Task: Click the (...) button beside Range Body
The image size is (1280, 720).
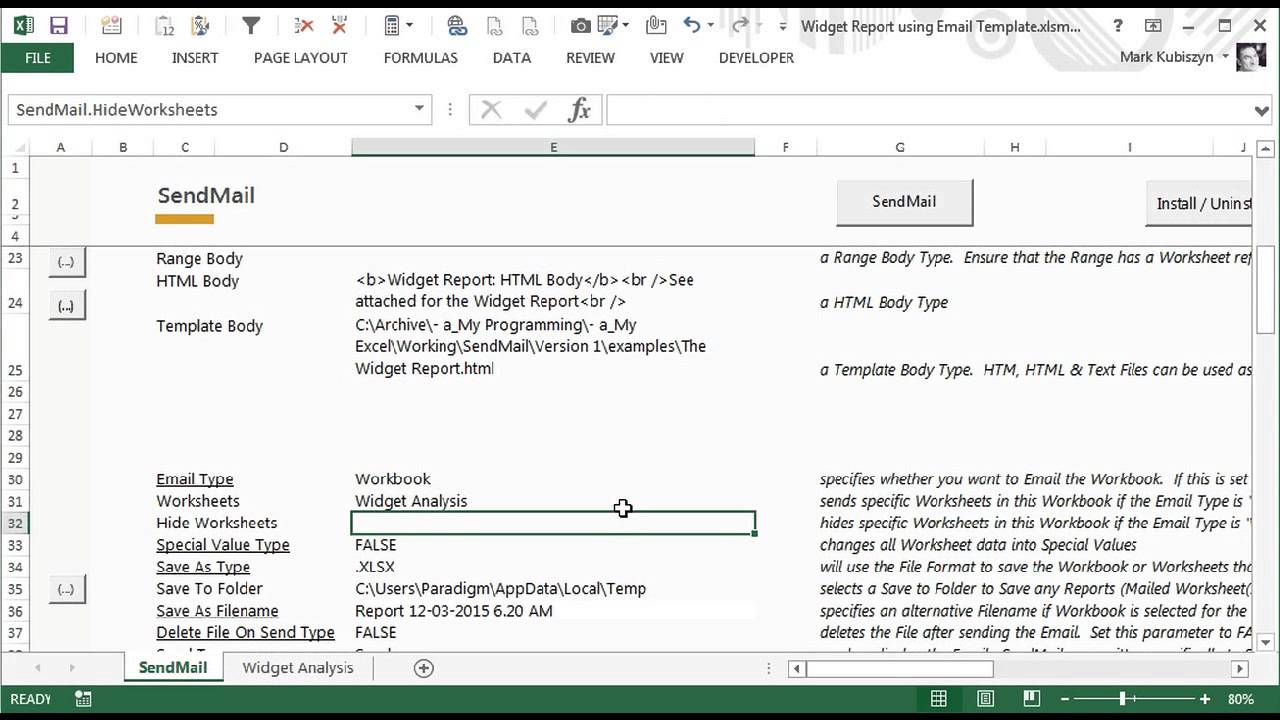Action: click(66, 262)
